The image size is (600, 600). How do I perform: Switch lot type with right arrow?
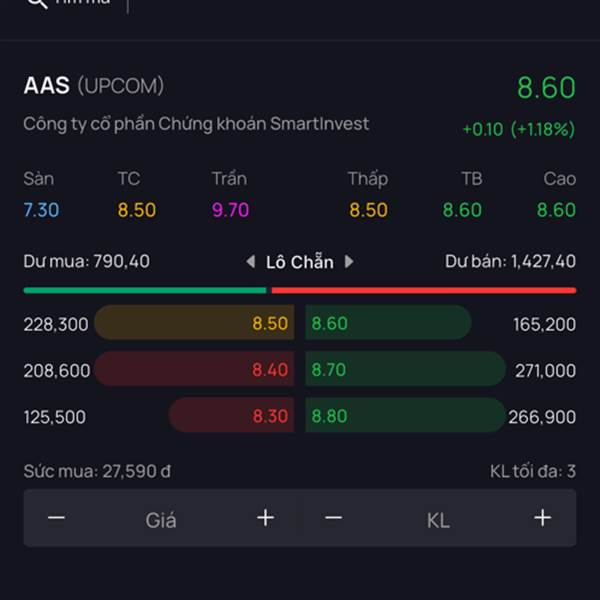point(349,262)
